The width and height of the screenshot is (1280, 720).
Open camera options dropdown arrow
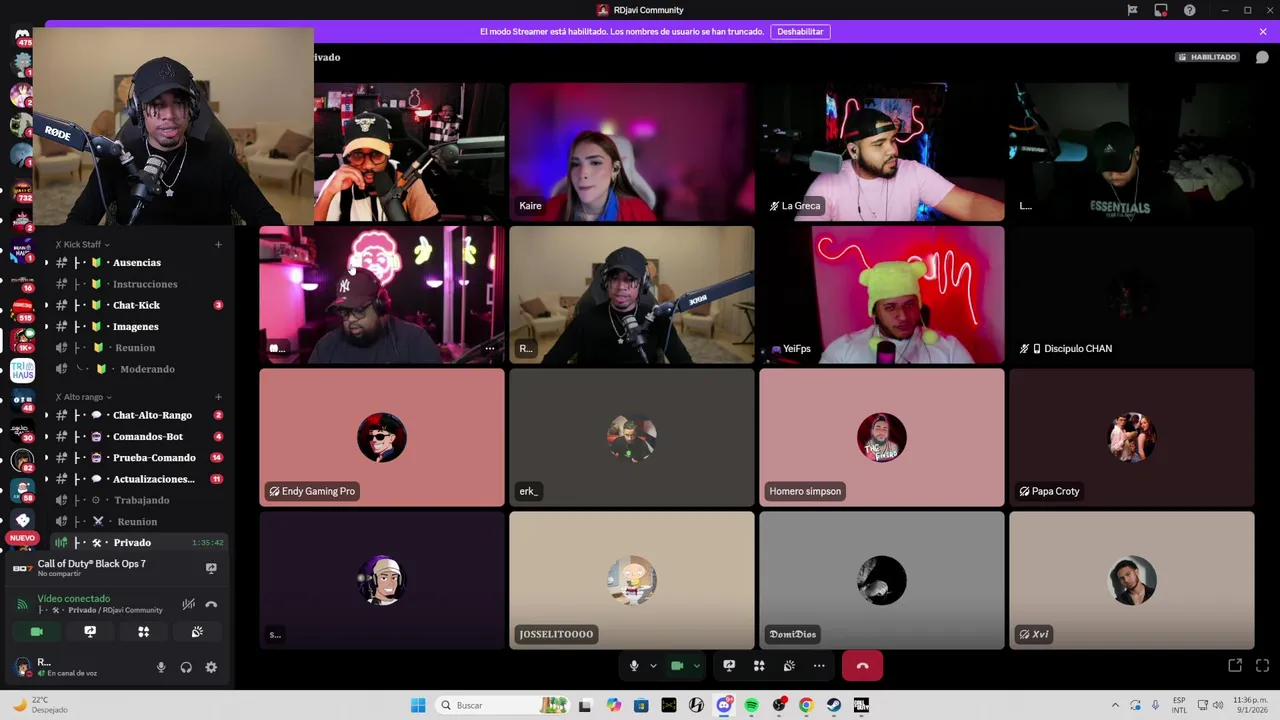coord(697,666)
